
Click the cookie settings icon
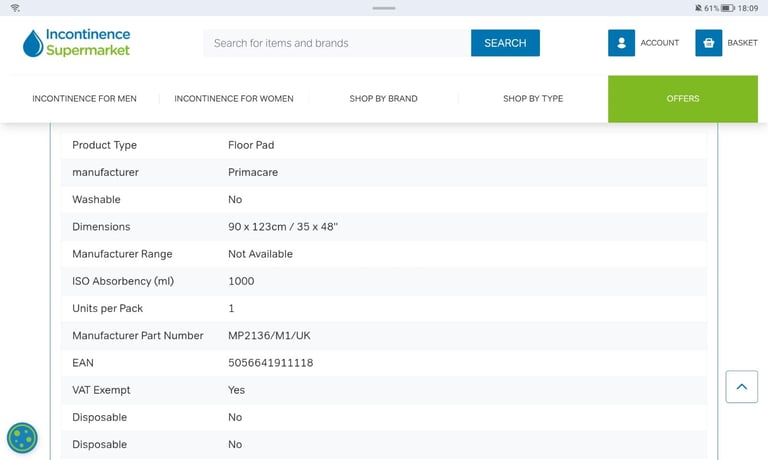pos(22,437)
